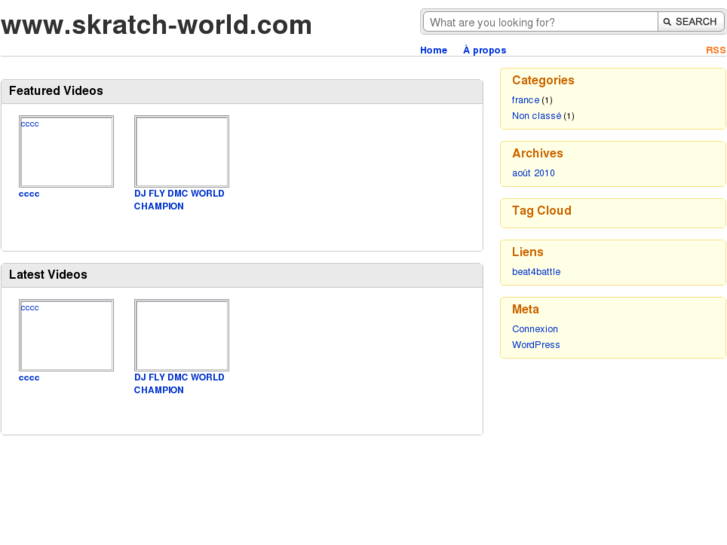The image size is (727, 545).
Task: Open DJ FLY thumbnail in Featured Videos
Action: point(182,152)
